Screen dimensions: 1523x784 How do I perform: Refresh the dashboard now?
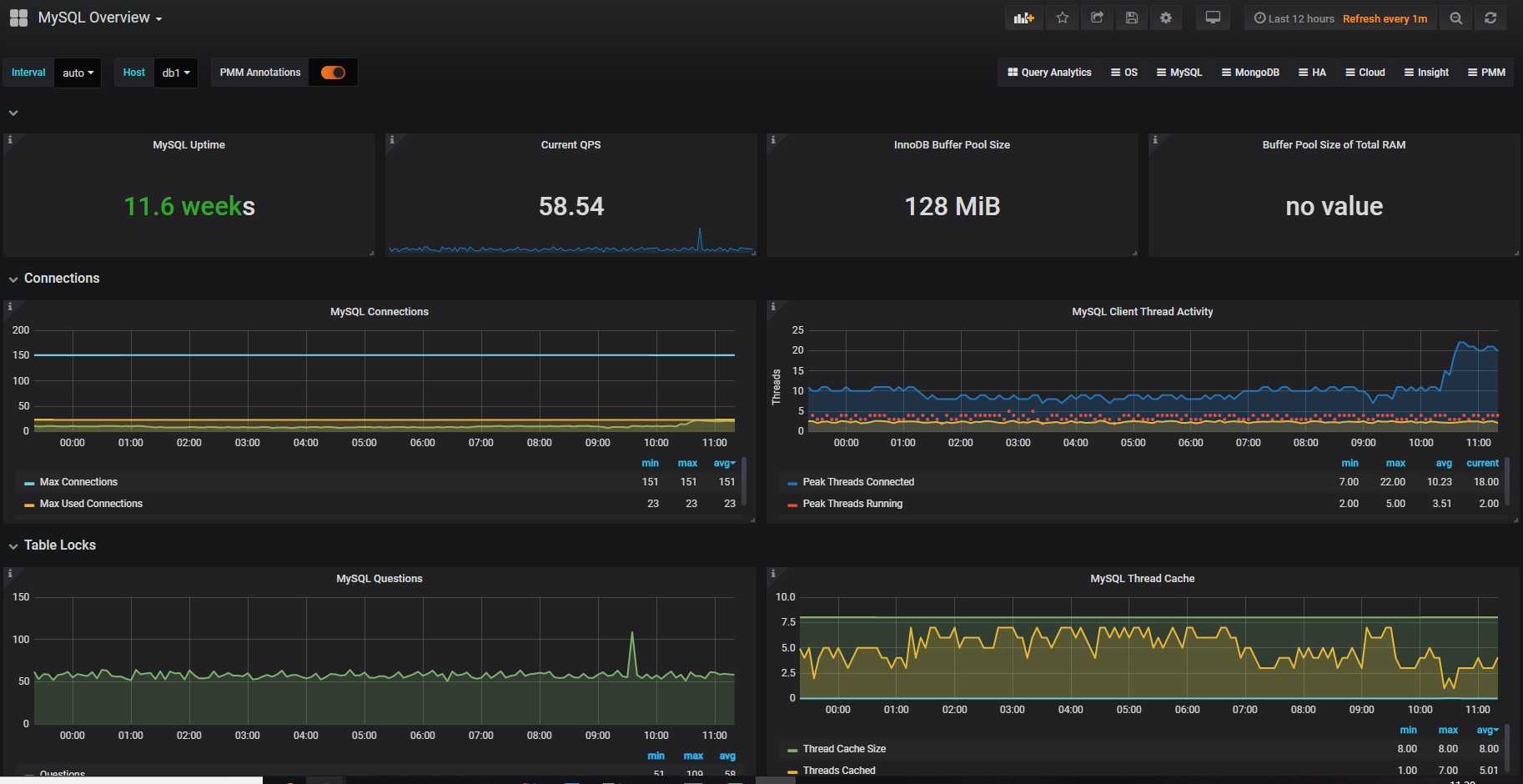click(1490, 18)
